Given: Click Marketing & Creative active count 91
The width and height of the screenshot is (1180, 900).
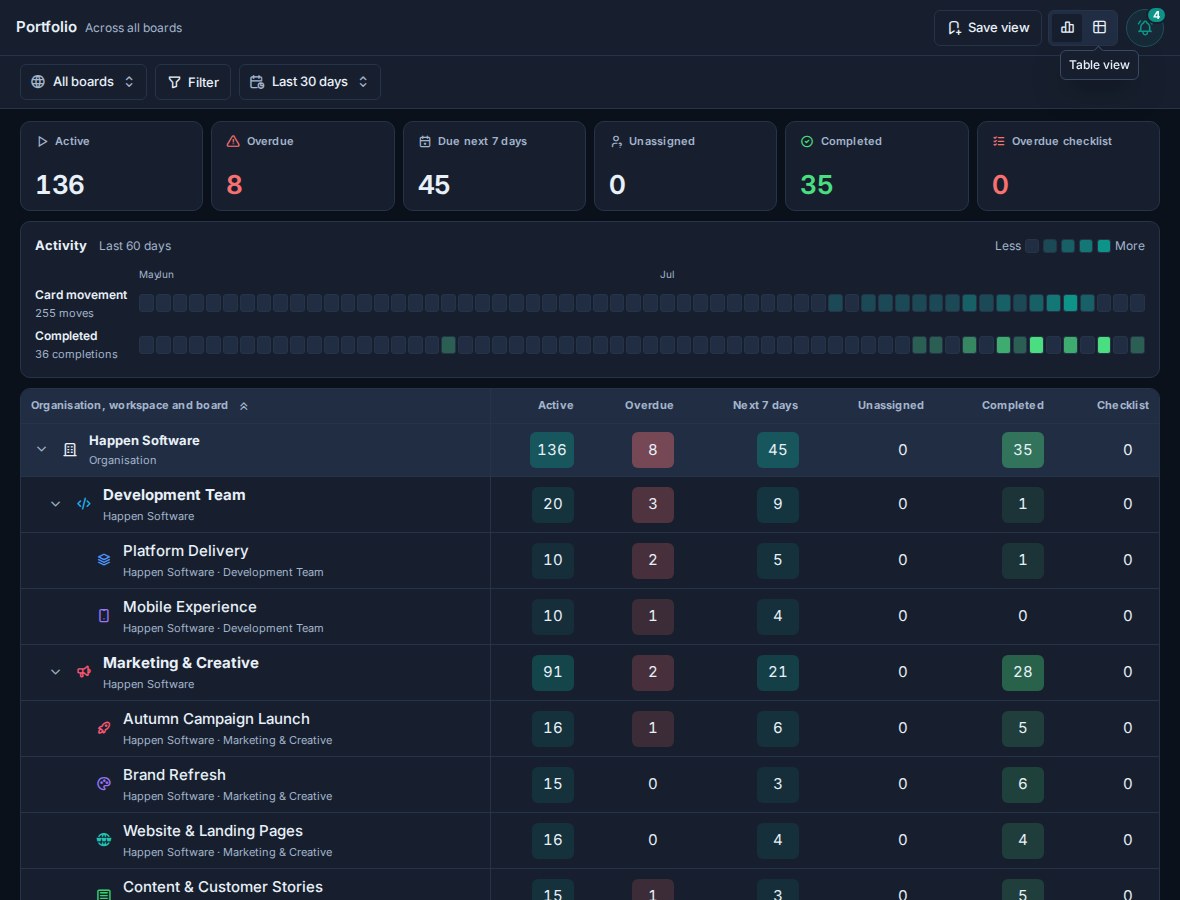Looking at the screenshot, I should point(552,672).
